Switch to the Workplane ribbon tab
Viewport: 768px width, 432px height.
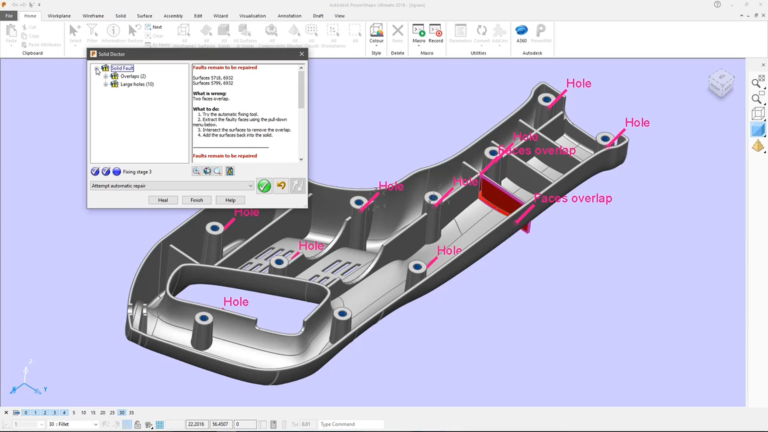point(59,16)
